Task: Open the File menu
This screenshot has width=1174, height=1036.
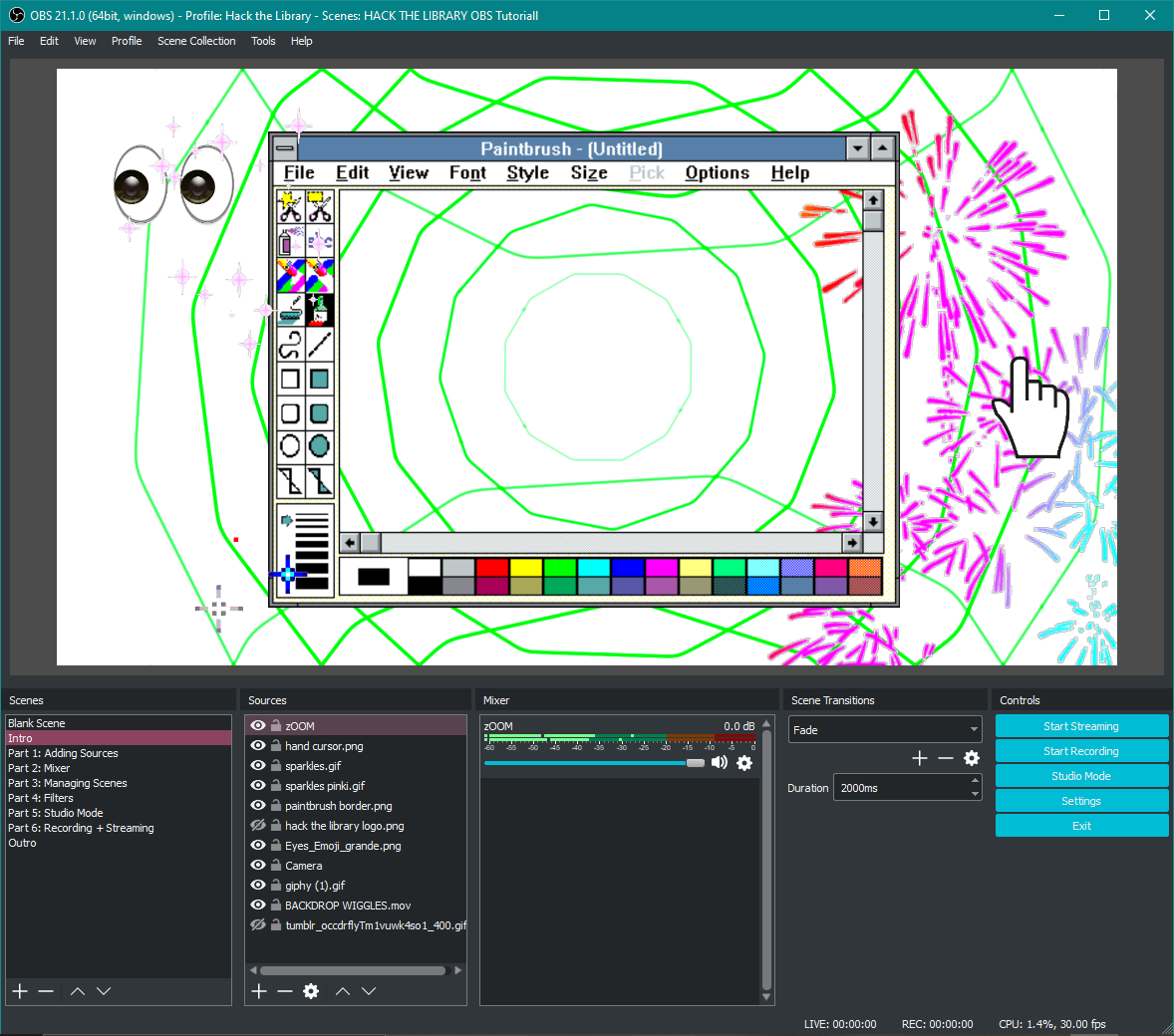Action: tap(17, 41)
